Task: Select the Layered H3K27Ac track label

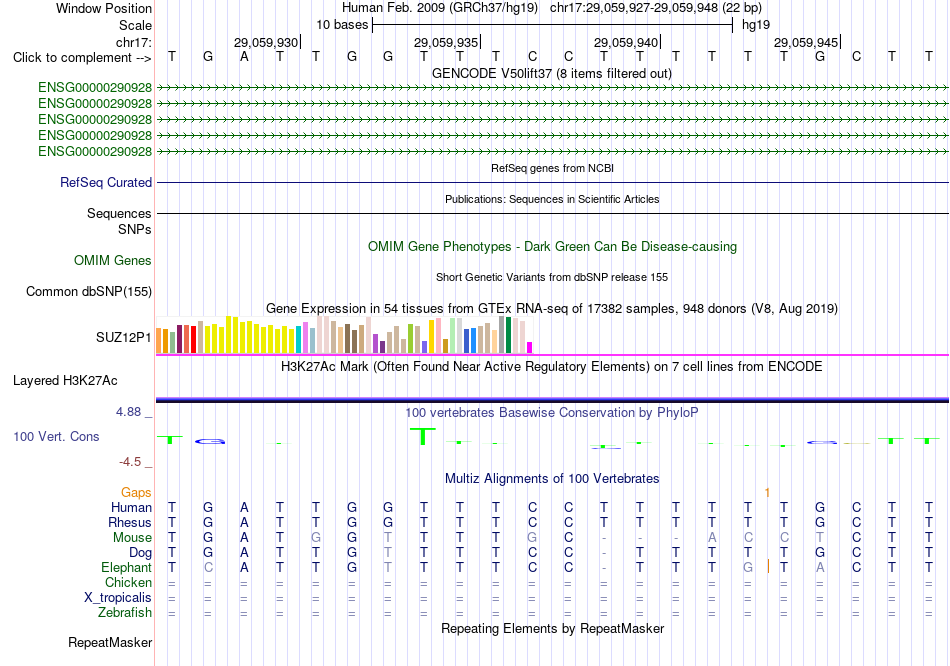Action: pos(65,381)
